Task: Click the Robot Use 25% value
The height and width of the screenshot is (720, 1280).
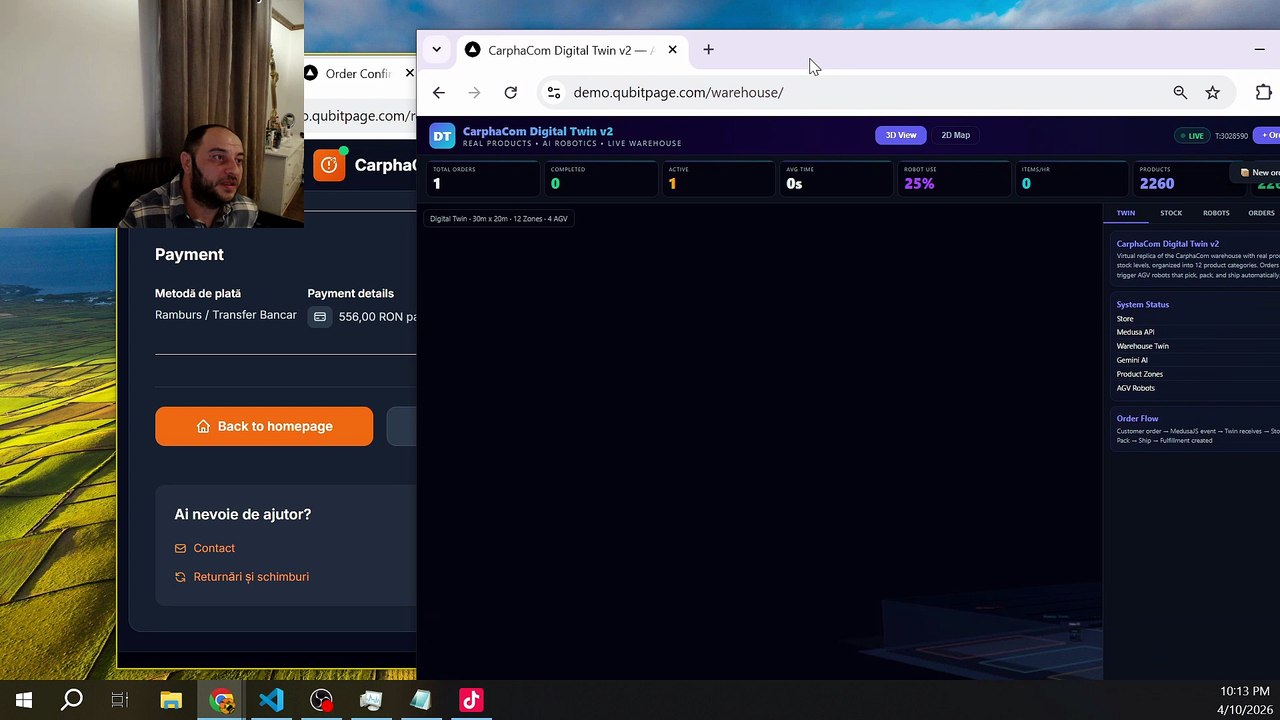Action: tap(919, 184)
